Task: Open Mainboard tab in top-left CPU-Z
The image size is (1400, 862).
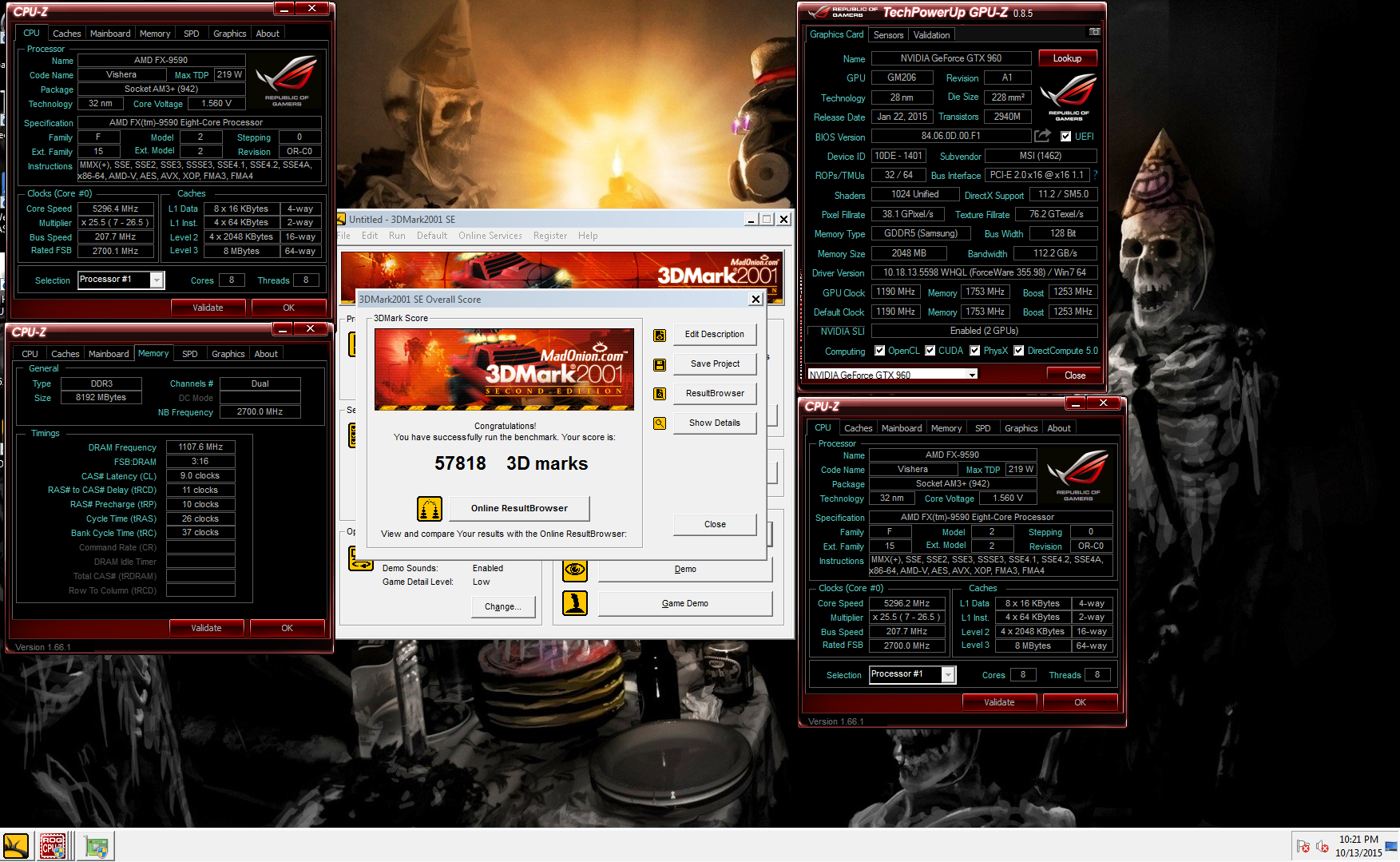Action: 110,34
